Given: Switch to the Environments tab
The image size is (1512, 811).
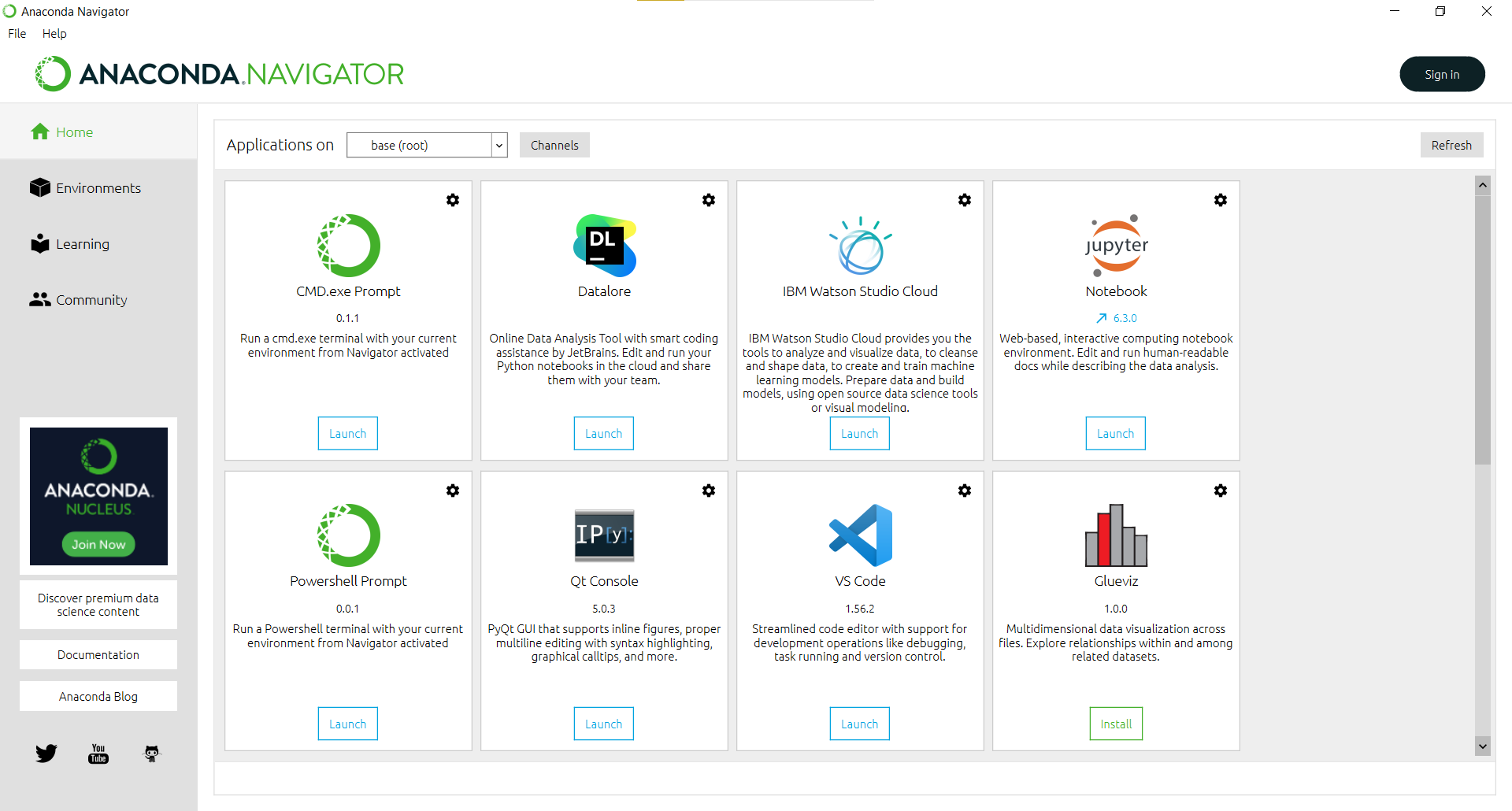Looking at the screenshot, I should (98, 187).
